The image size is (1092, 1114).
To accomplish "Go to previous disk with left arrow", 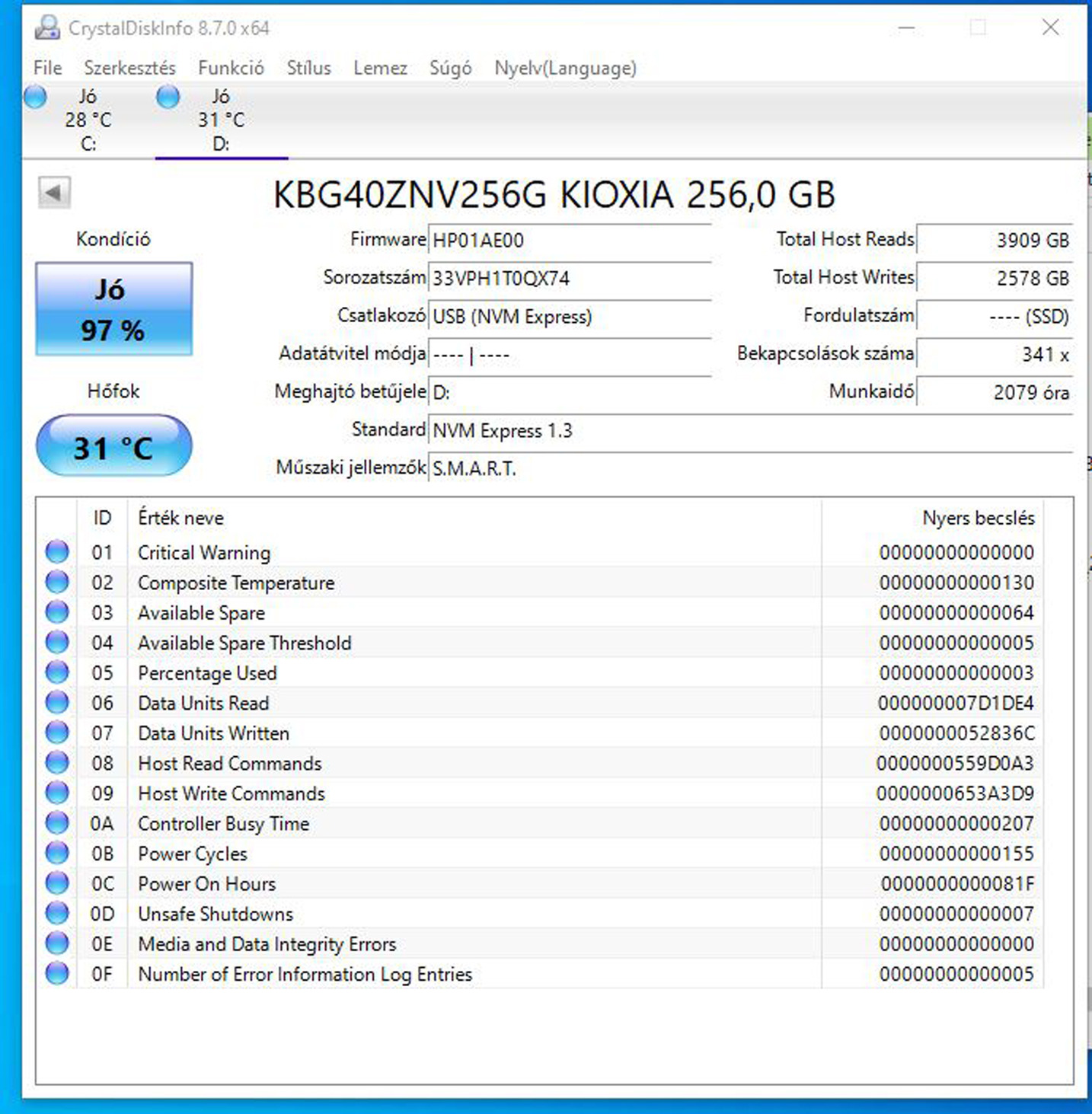I will coord(54,192).
